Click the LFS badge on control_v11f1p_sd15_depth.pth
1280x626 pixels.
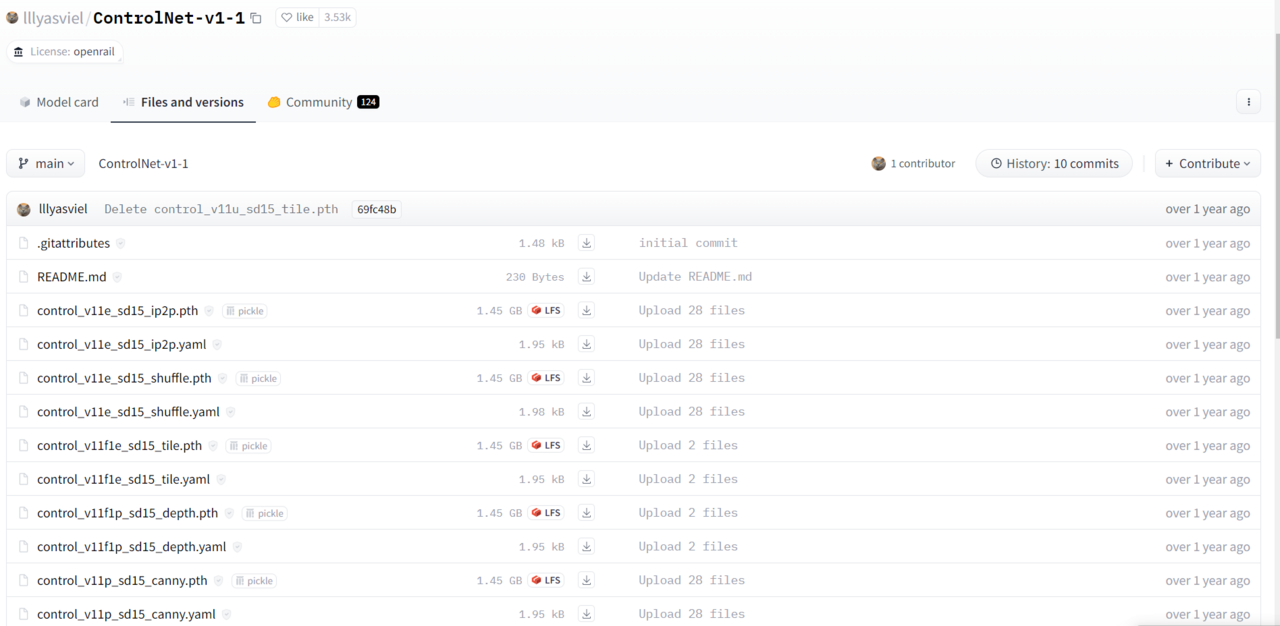(x=546, y=513)
